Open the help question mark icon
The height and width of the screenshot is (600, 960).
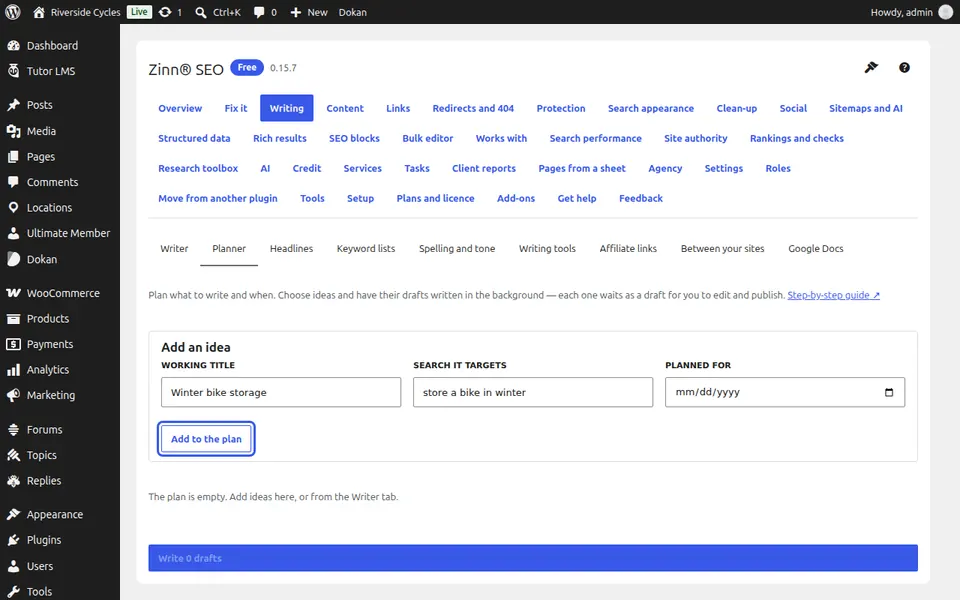[904, 67]
